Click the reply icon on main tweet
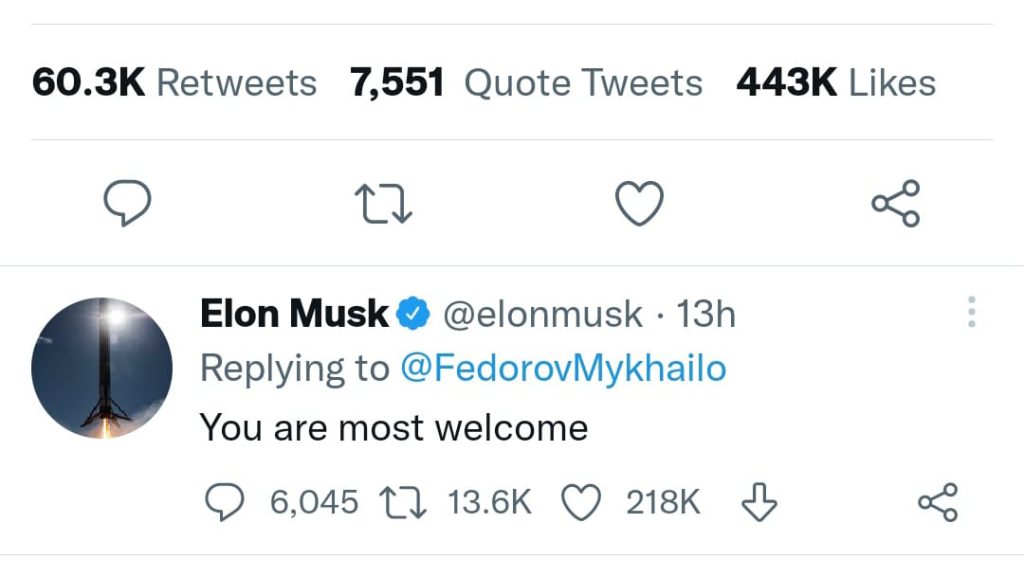 tap(128, 204)
